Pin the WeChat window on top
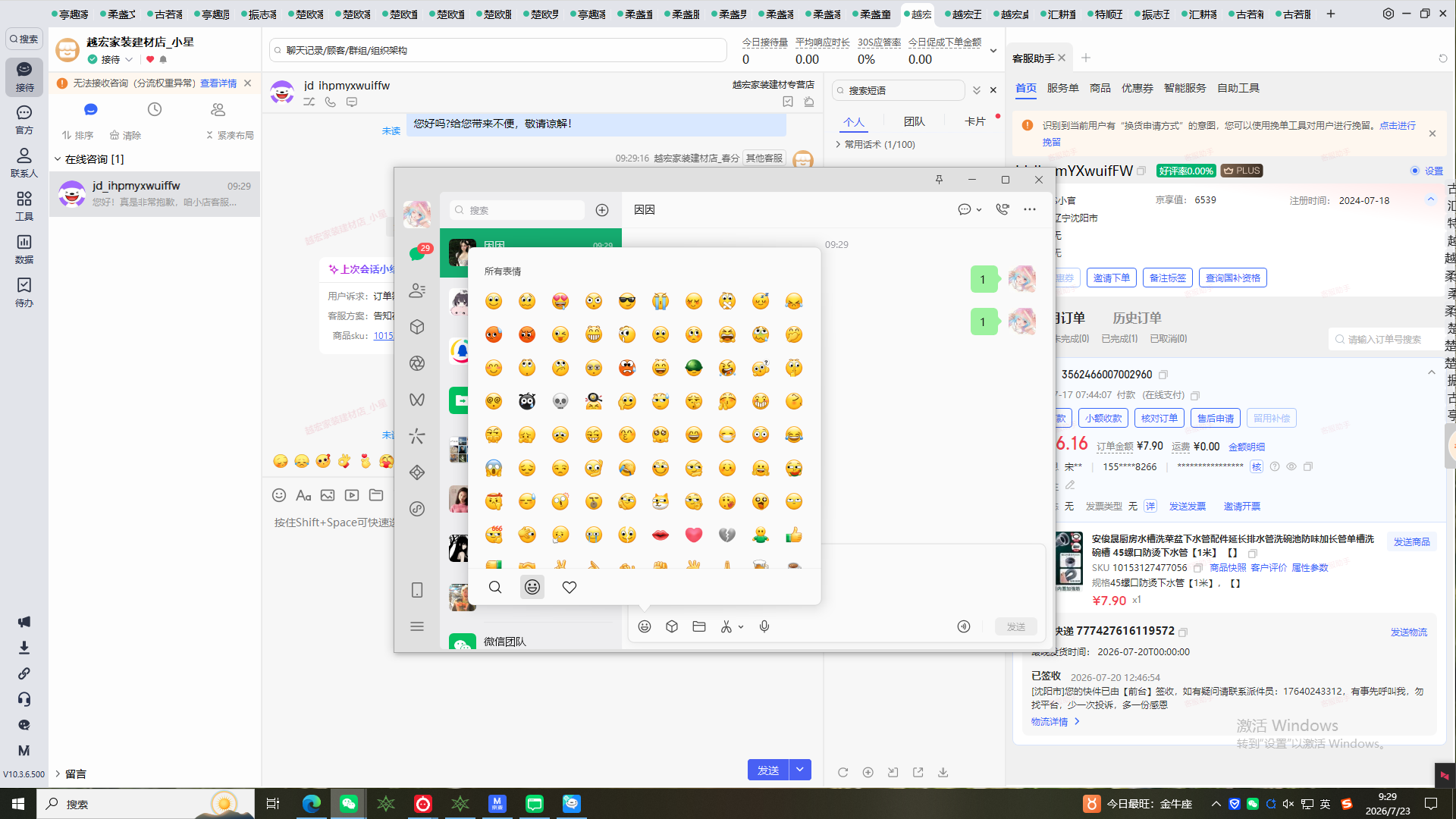 pos(939,180)
